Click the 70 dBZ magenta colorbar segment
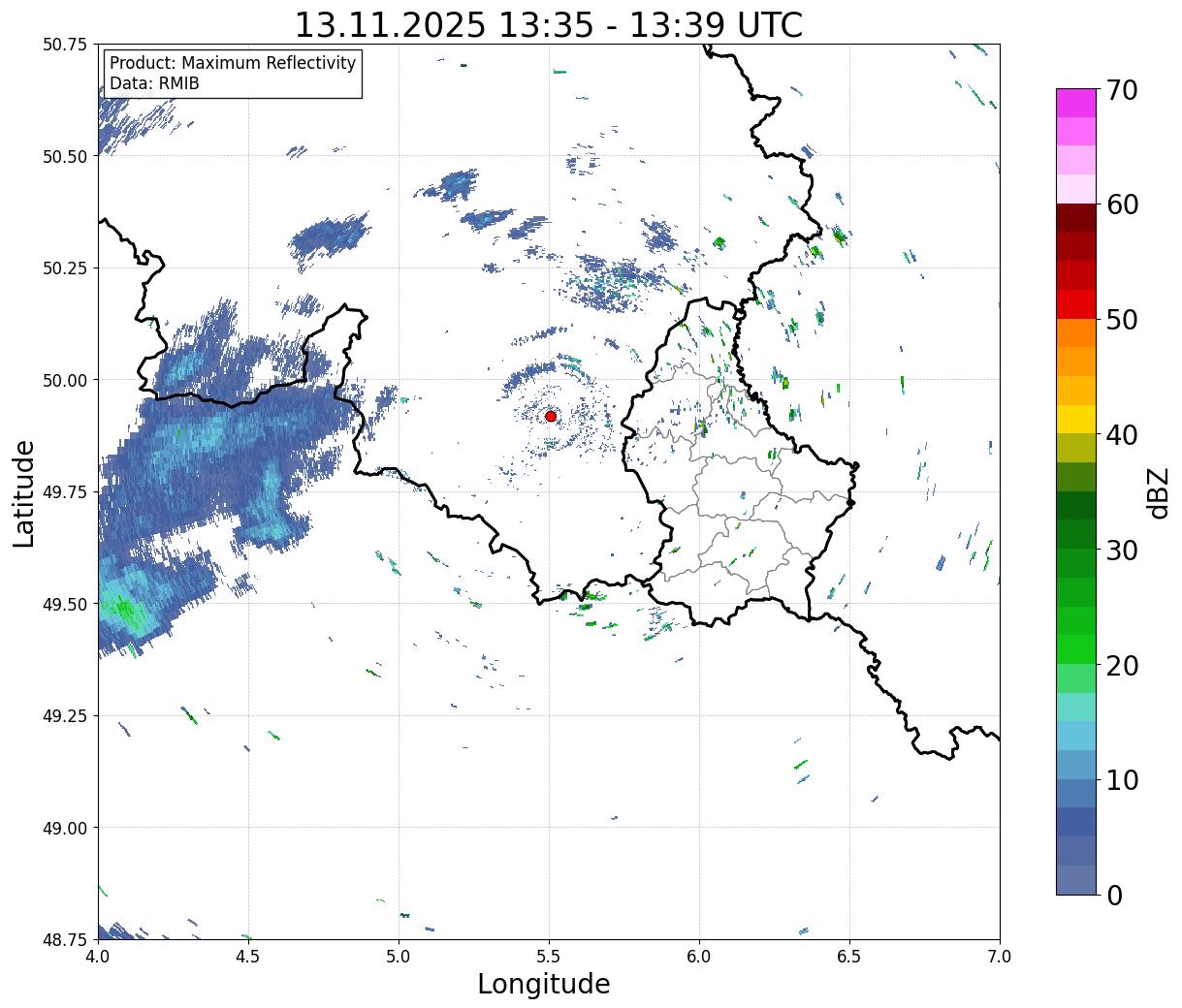 click(1076, 103)
